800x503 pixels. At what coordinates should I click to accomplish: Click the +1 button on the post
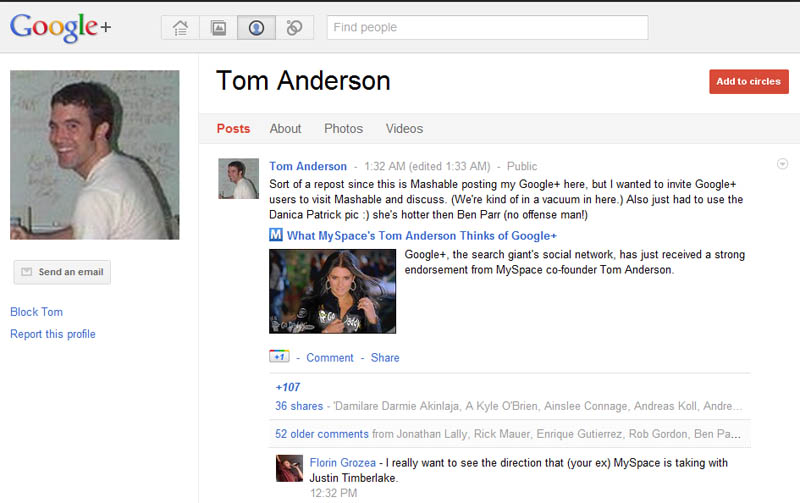click(279, 357)
